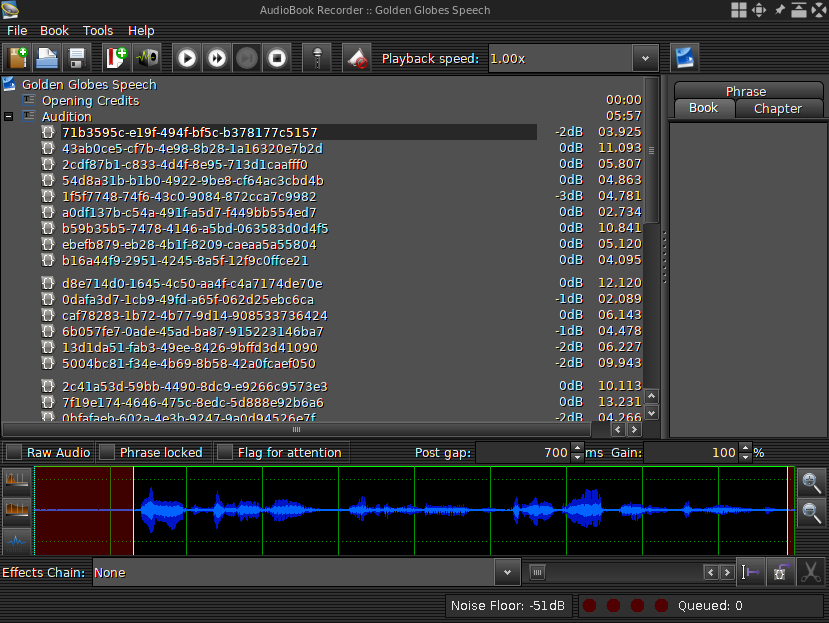Select phrase 43ab0ce5-cf7b-4e98-8b28-1a16320e7b2d
The image size is (829, 623).
[x=192, y=149]
